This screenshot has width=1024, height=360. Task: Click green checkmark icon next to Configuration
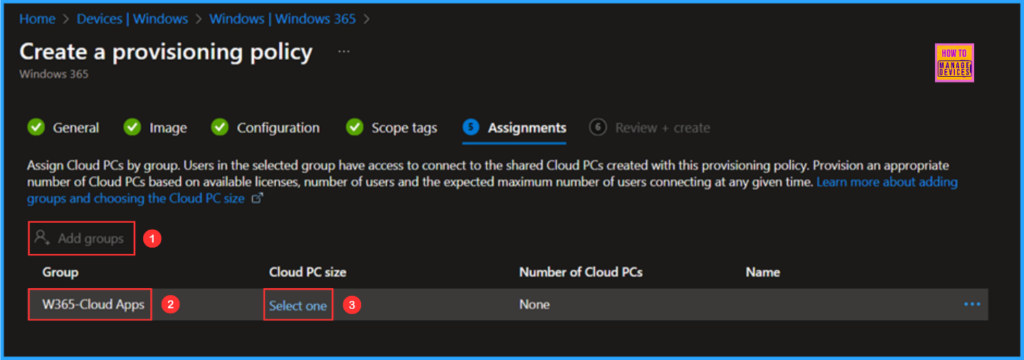coord(221,128)
